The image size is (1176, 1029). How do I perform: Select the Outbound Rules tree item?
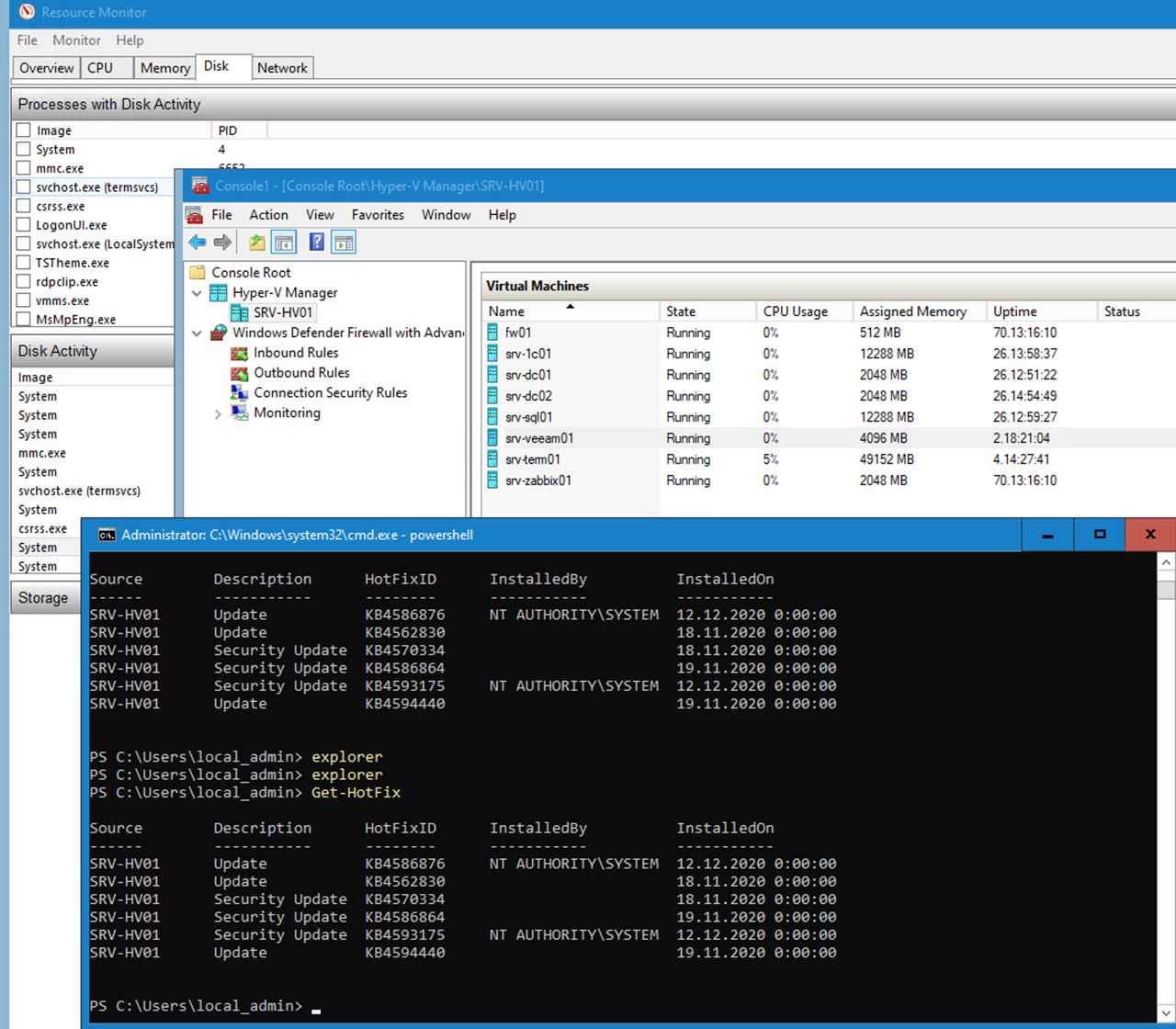pyautogui.click(x=301, y=373)
